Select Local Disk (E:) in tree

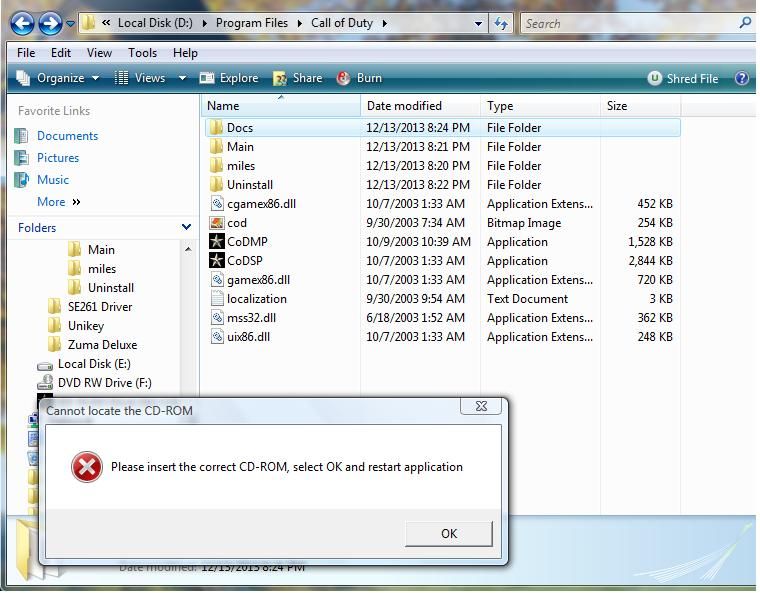point(94,364)
